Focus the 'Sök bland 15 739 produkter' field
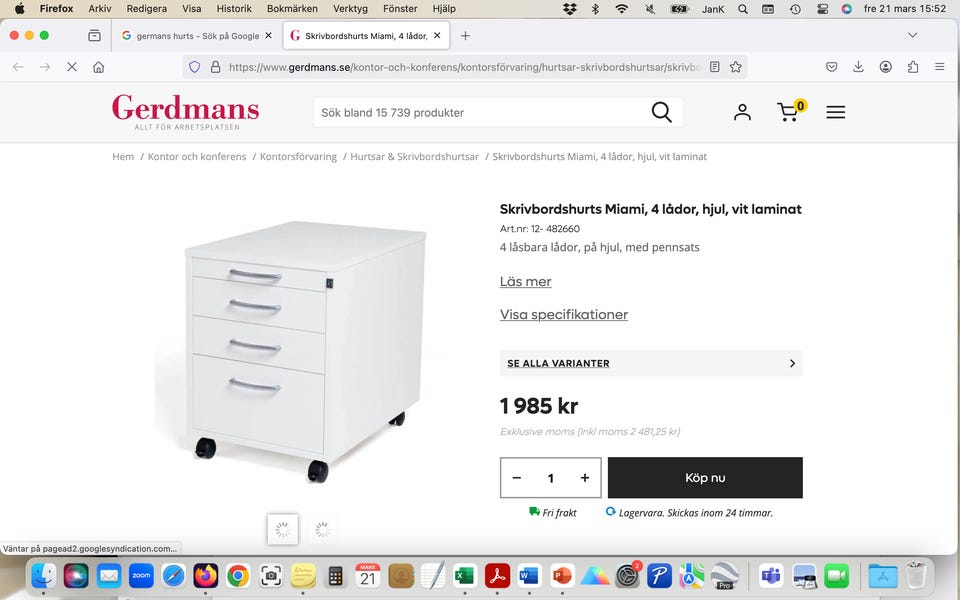 pyautogui.click(x=480, y=112)
